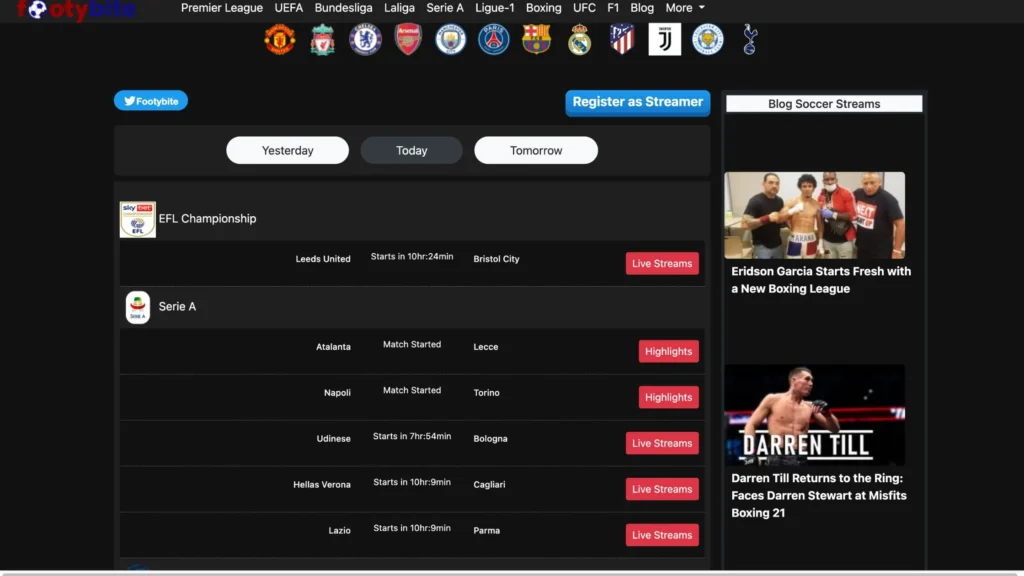This screenshot has height=576, width=1024.
Task: Click the Chelsea club badge
Action: coord(365,39)
